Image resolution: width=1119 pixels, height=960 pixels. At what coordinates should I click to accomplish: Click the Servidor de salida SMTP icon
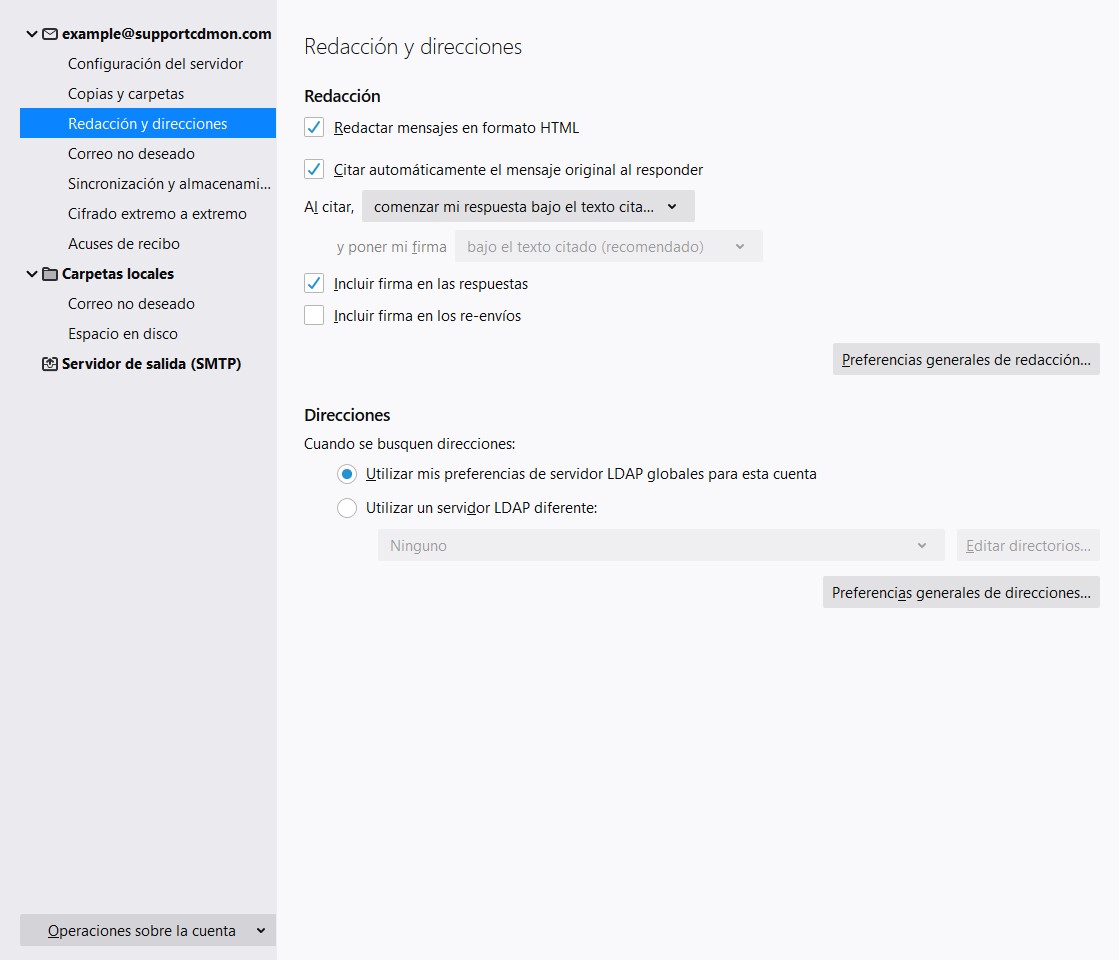click(49, 364)
